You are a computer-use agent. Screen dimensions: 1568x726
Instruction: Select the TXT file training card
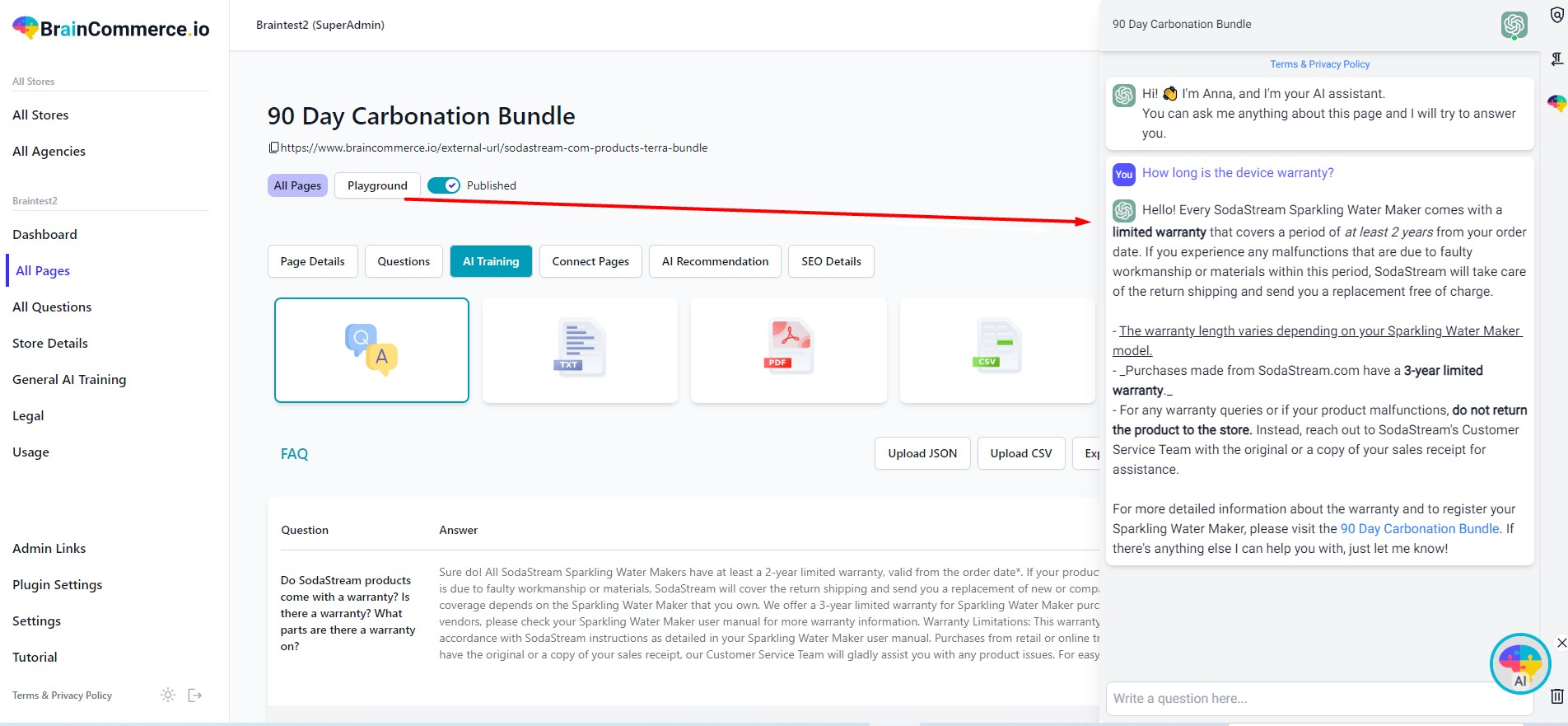click(x=579, y=349)
